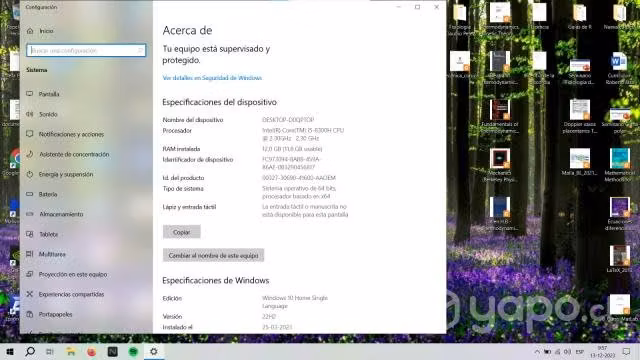The width and height of the screenshot is (640, 360).
Task: Select Doppler vasos placentarios desktop file
Action: [580, 116]
